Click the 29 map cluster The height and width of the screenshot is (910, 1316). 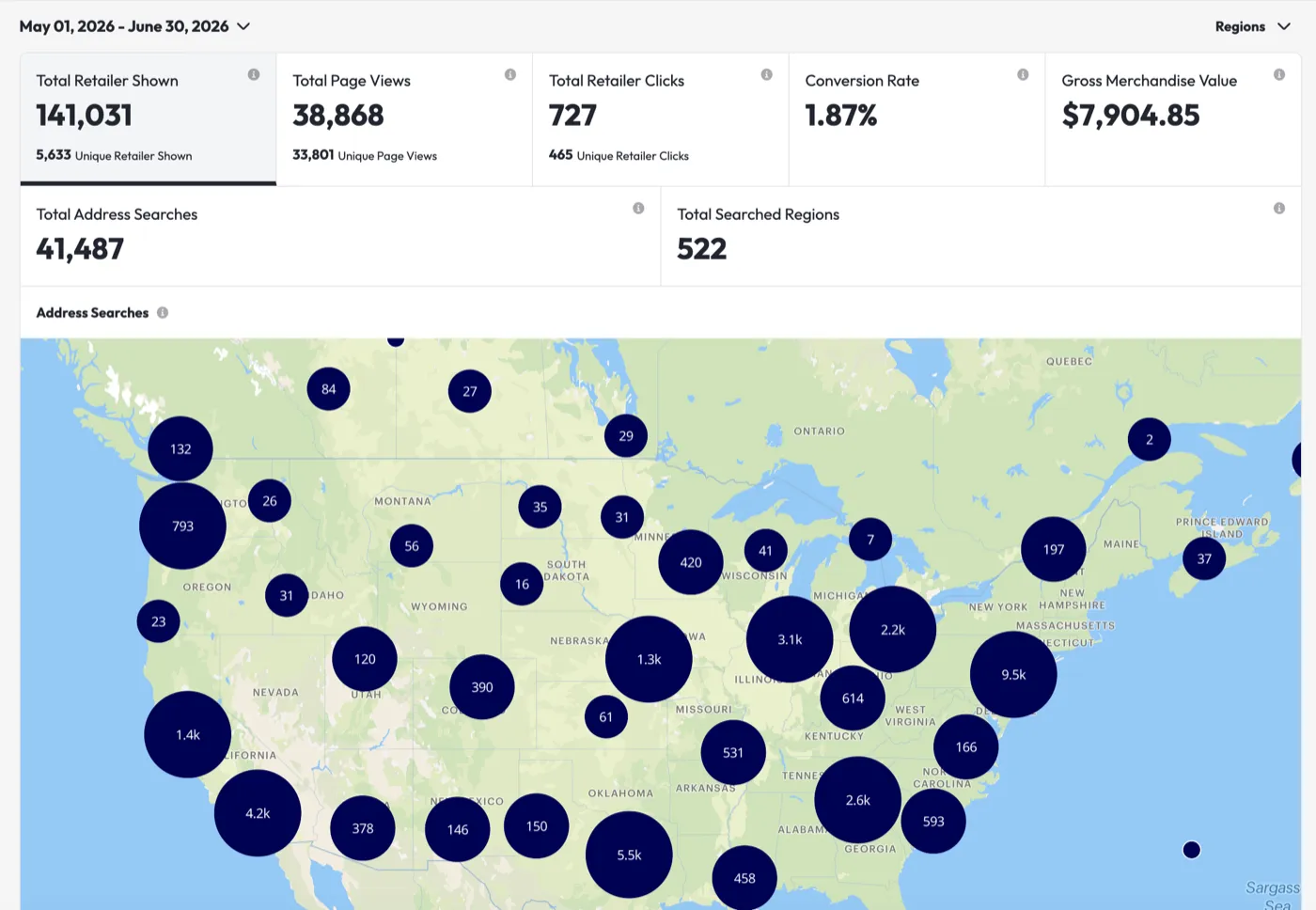point(626,435)
